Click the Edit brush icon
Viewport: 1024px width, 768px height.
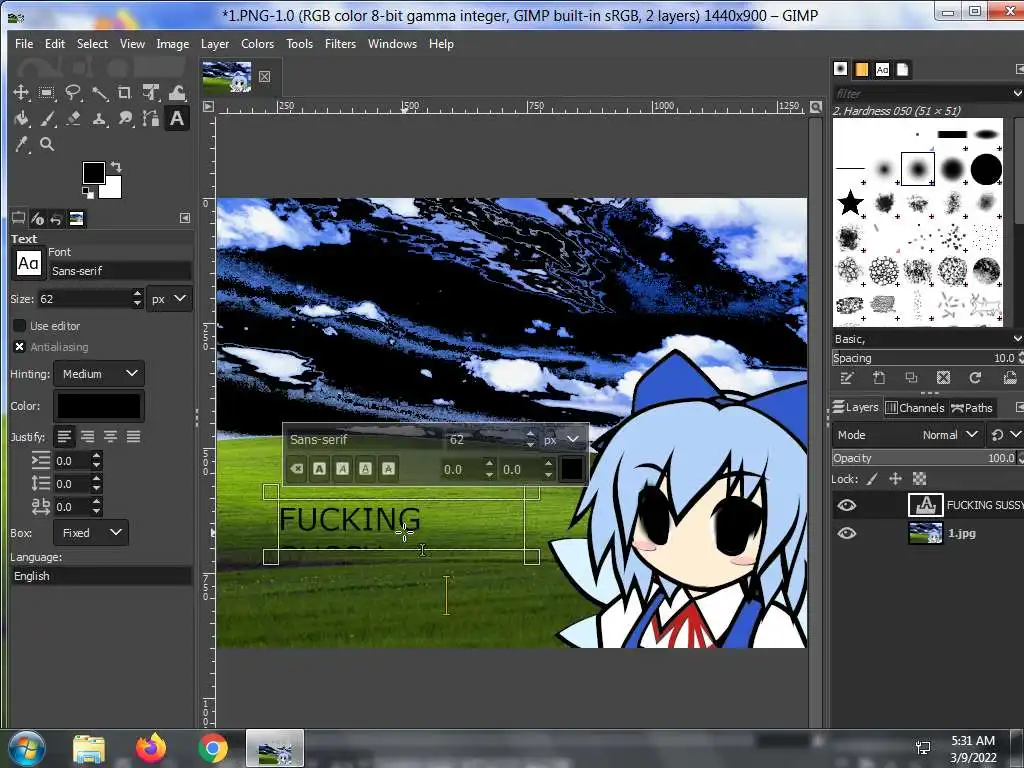point(847,378)
